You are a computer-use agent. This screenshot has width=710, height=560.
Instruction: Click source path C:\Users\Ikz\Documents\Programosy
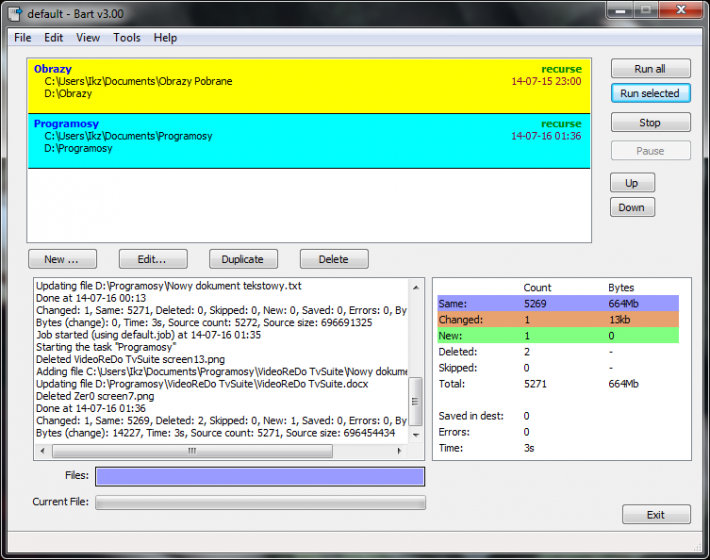(x=128, y=136)
